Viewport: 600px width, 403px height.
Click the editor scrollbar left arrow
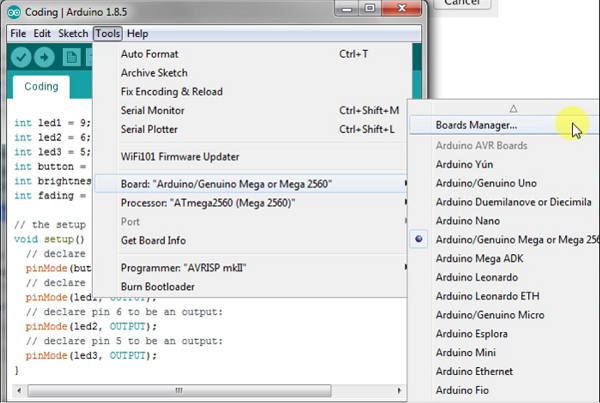coord(19,391)
